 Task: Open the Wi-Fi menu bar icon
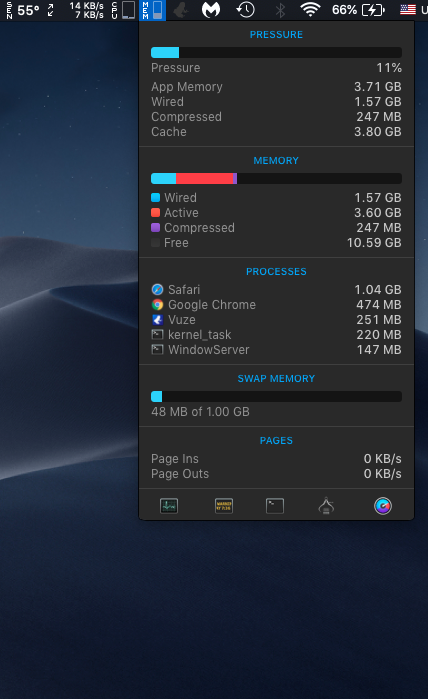[x=310, y=10]
